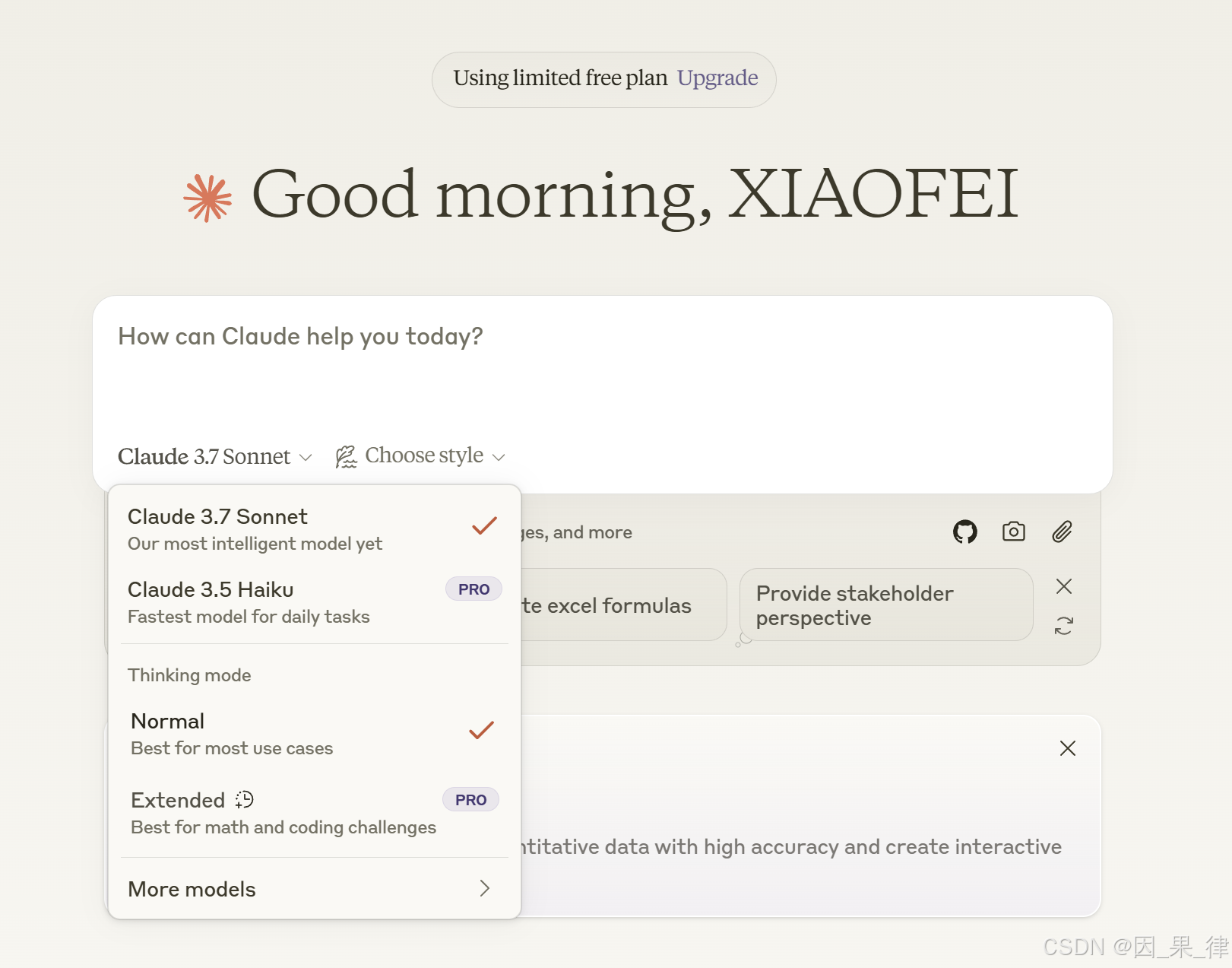This screenshot has width=1232, height=968.
Task: Click the Using limited free plan banner
Action: [604, 79]
